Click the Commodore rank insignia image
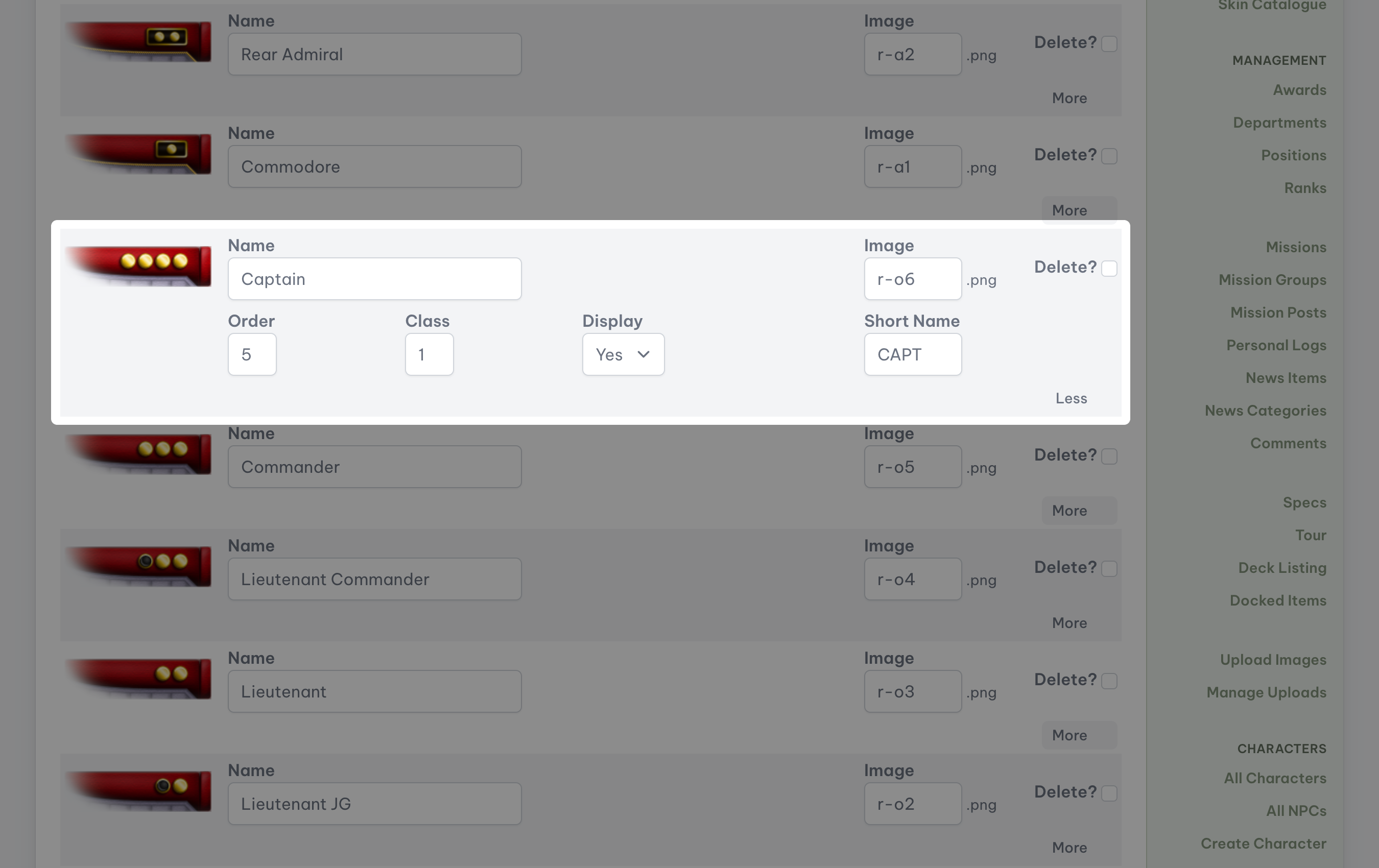 coord(139,154)
